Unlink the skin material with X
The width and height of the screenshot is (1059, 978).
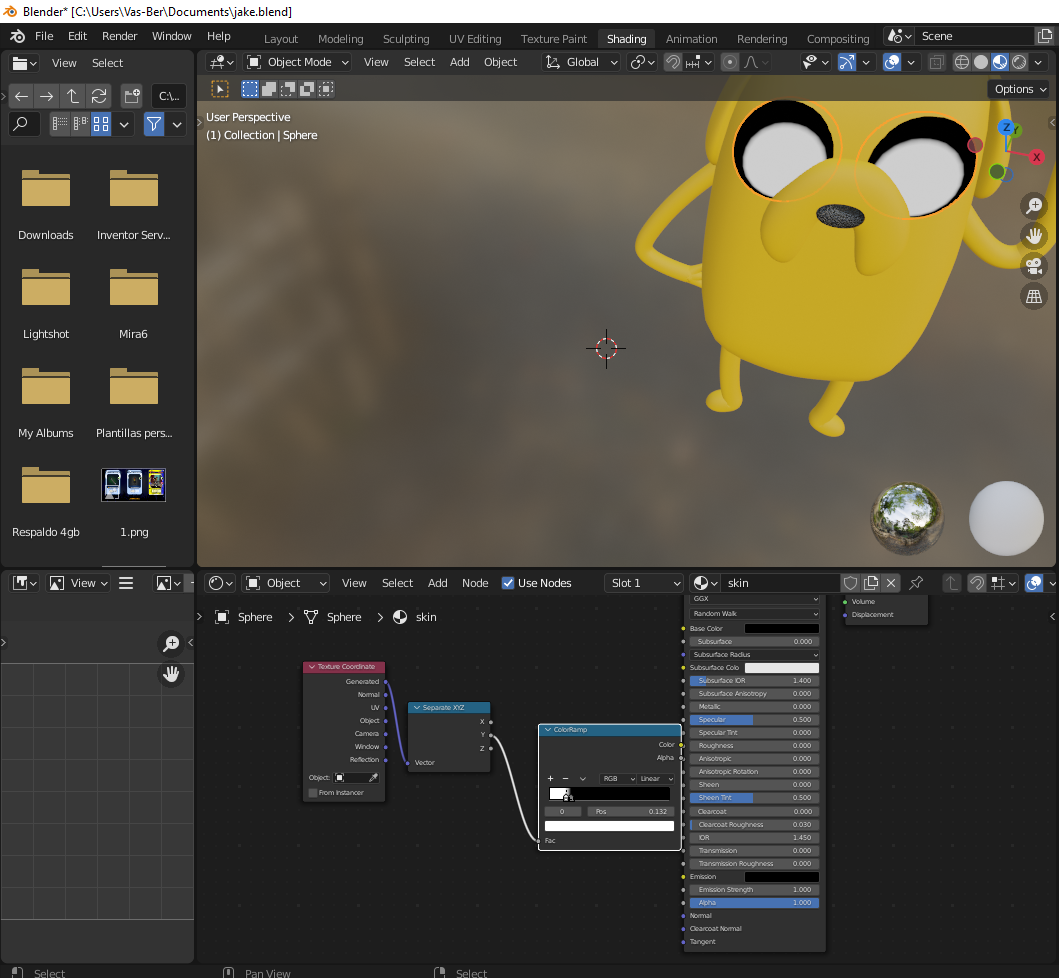coord(892,583)
